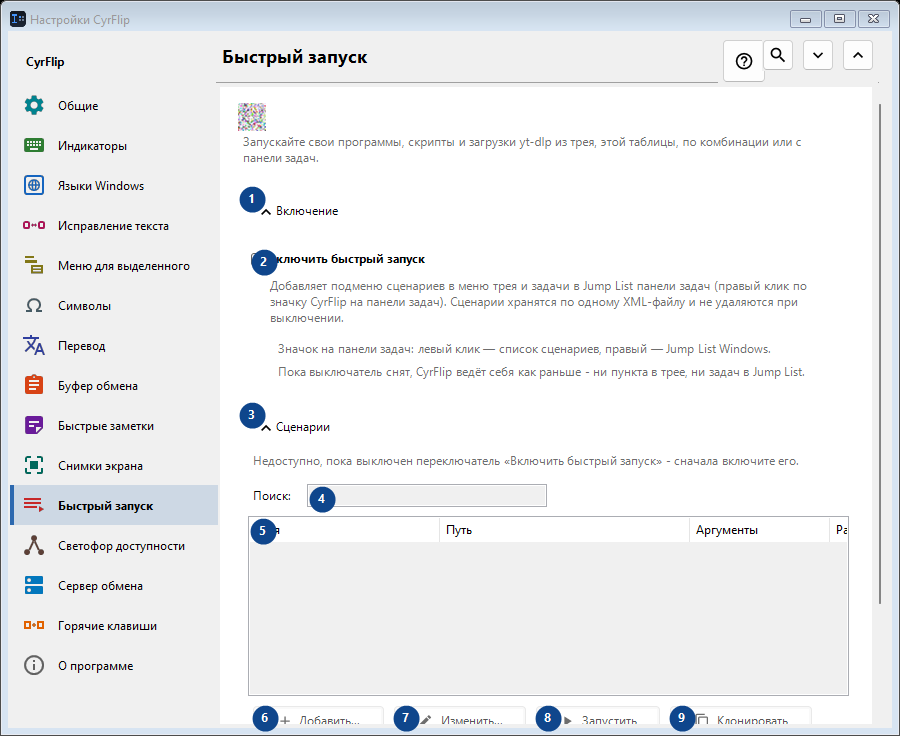Collapse the Сценарии section
900x736 pixels.
[266, 428]
